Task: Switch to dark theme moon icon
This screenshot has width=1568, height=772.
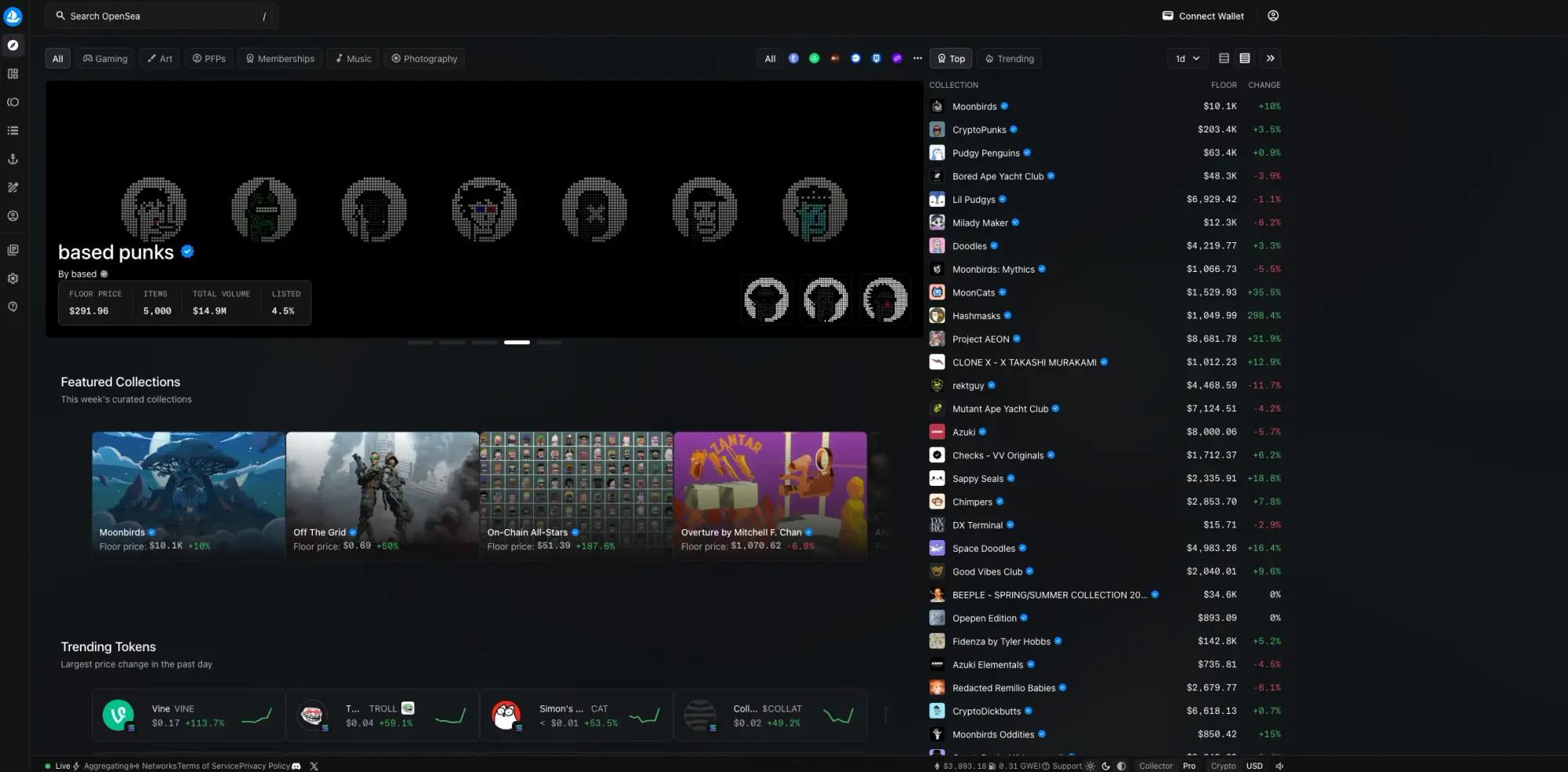Action: pyautogui.click(x=1105, y=766)
